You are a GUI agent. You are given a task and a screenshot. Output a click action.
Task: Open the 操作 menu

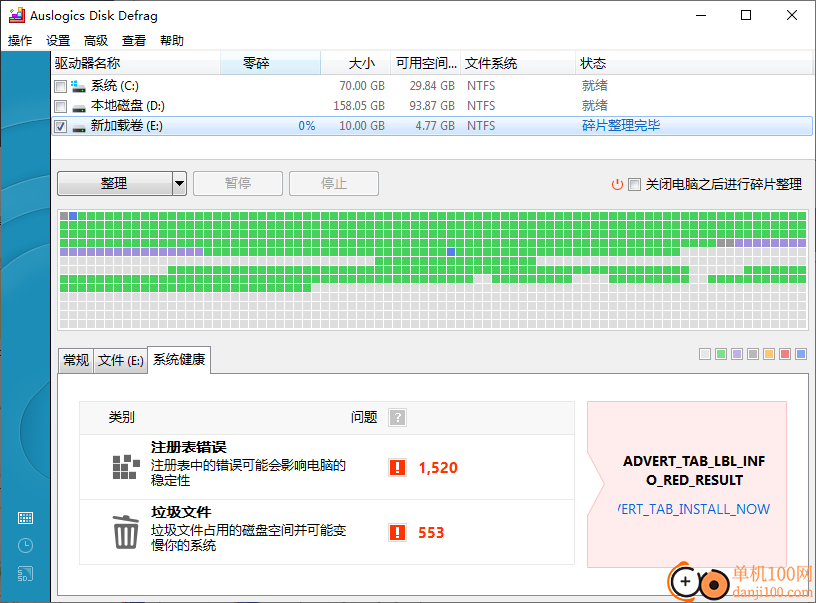point(20,41)
